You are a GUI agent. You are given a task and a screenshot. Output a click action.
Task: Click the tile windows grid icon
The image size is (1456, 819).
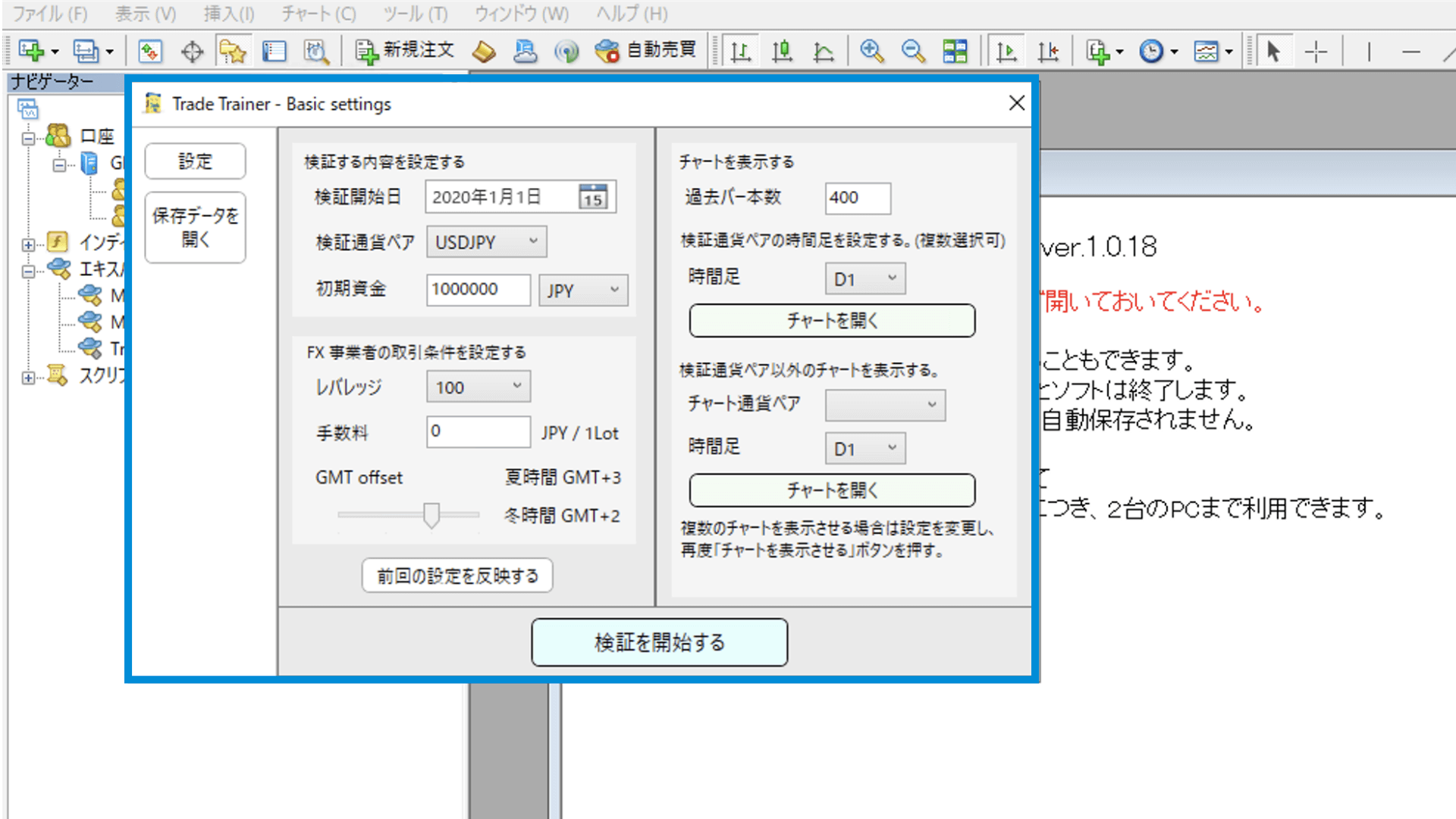tap(955, 51)
